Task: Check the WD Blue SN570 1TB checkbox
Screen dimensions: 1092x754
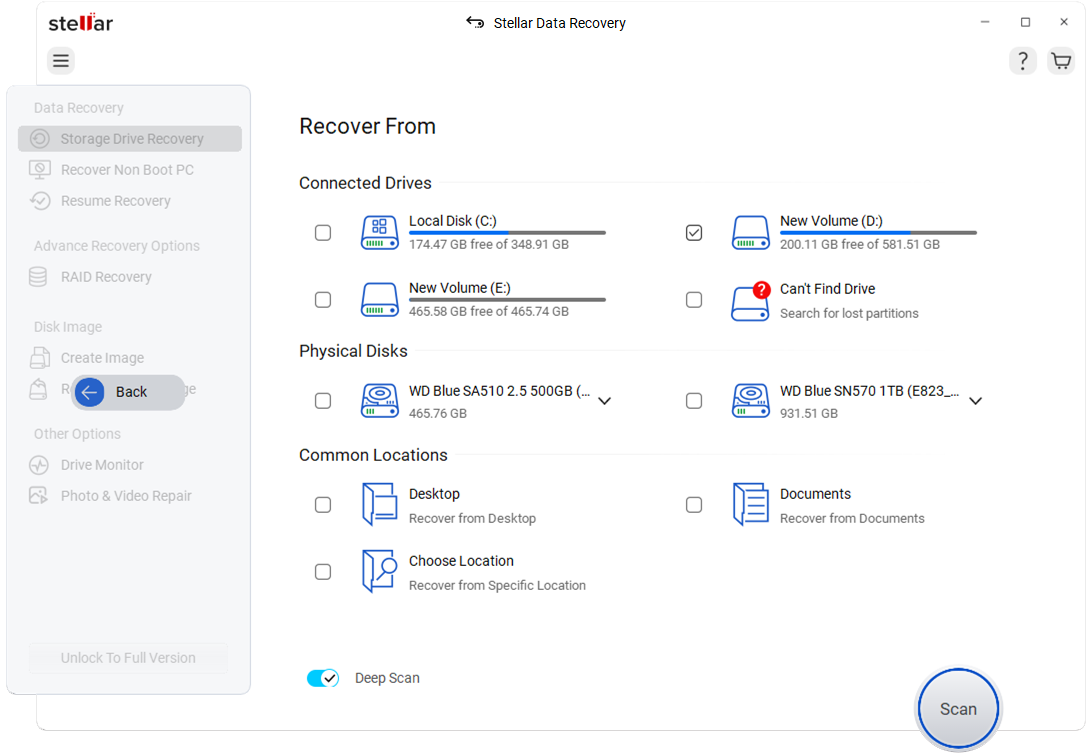Action: [694, 401]
